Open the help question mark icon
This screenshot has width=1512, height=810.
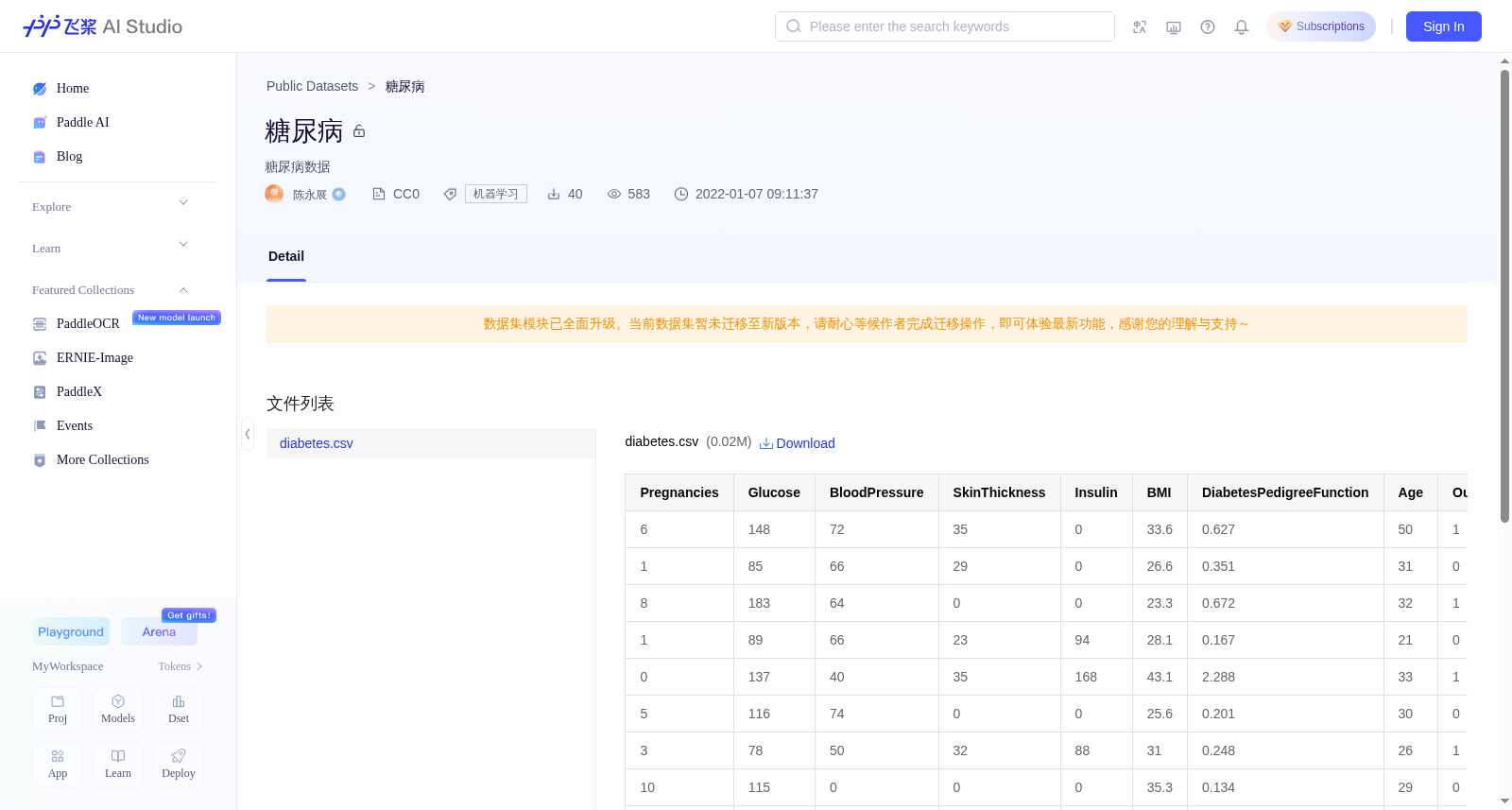tap(1208, 27)
